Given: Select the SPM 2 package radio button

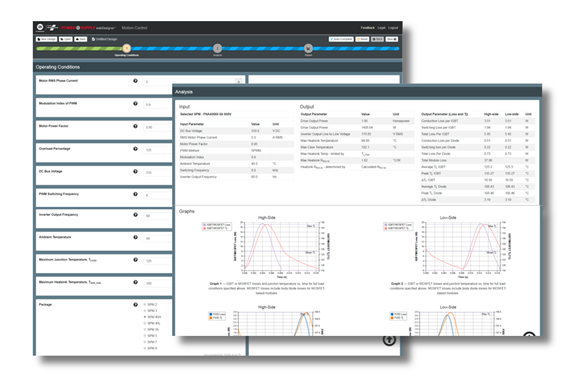Looking at the screenshot, I should pos(145,305).
